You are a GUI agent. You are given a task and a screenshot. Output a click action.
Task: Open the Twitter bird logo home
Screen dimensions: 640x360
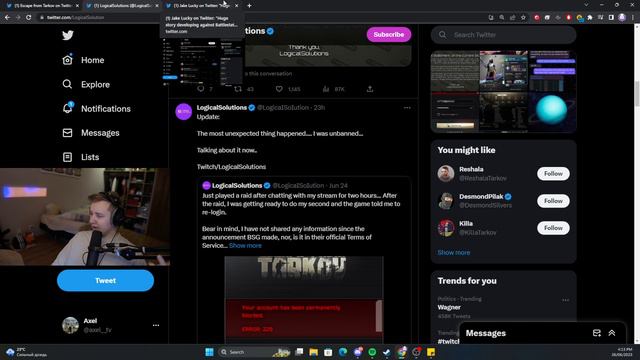(x=68, y=35)
